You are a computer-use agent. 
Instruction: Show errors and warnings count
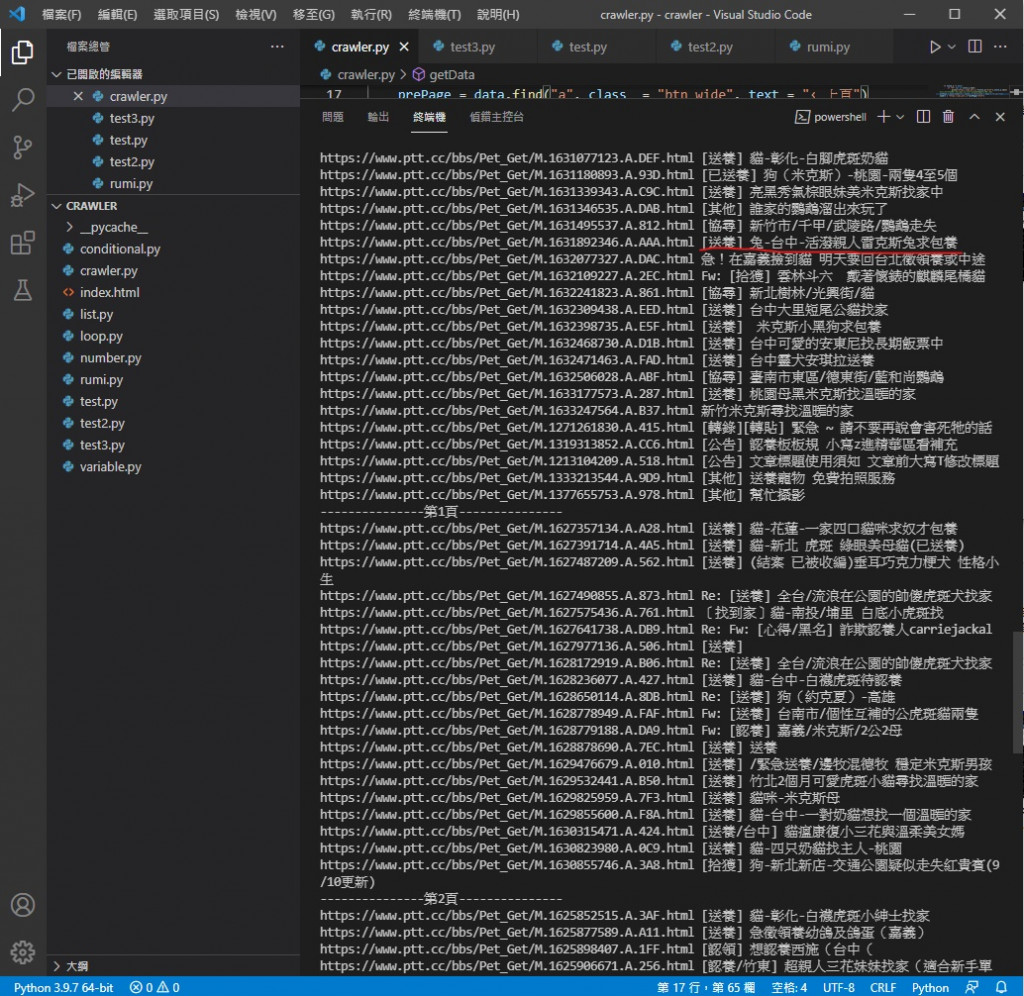coord(155,987)
